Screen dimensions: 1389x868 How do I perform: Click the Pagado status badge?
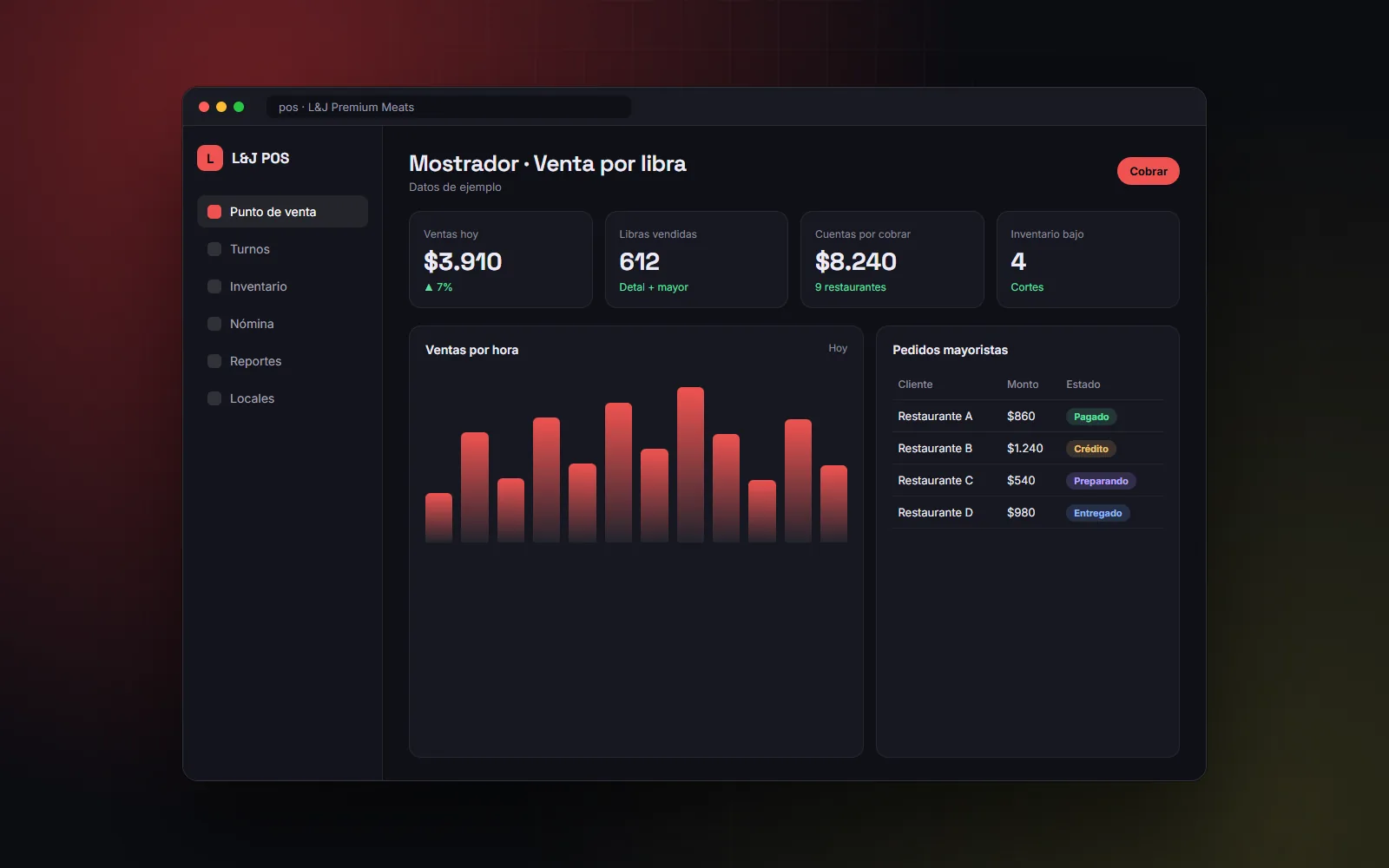[1091, 417]
